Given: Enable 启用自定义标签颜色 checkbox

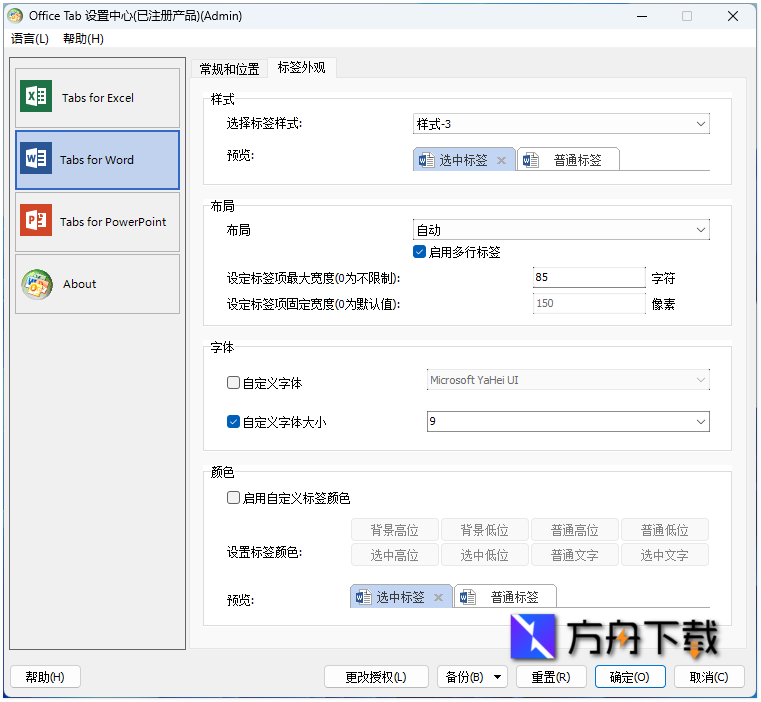Looking at the screenshot, I should point(233,498).
